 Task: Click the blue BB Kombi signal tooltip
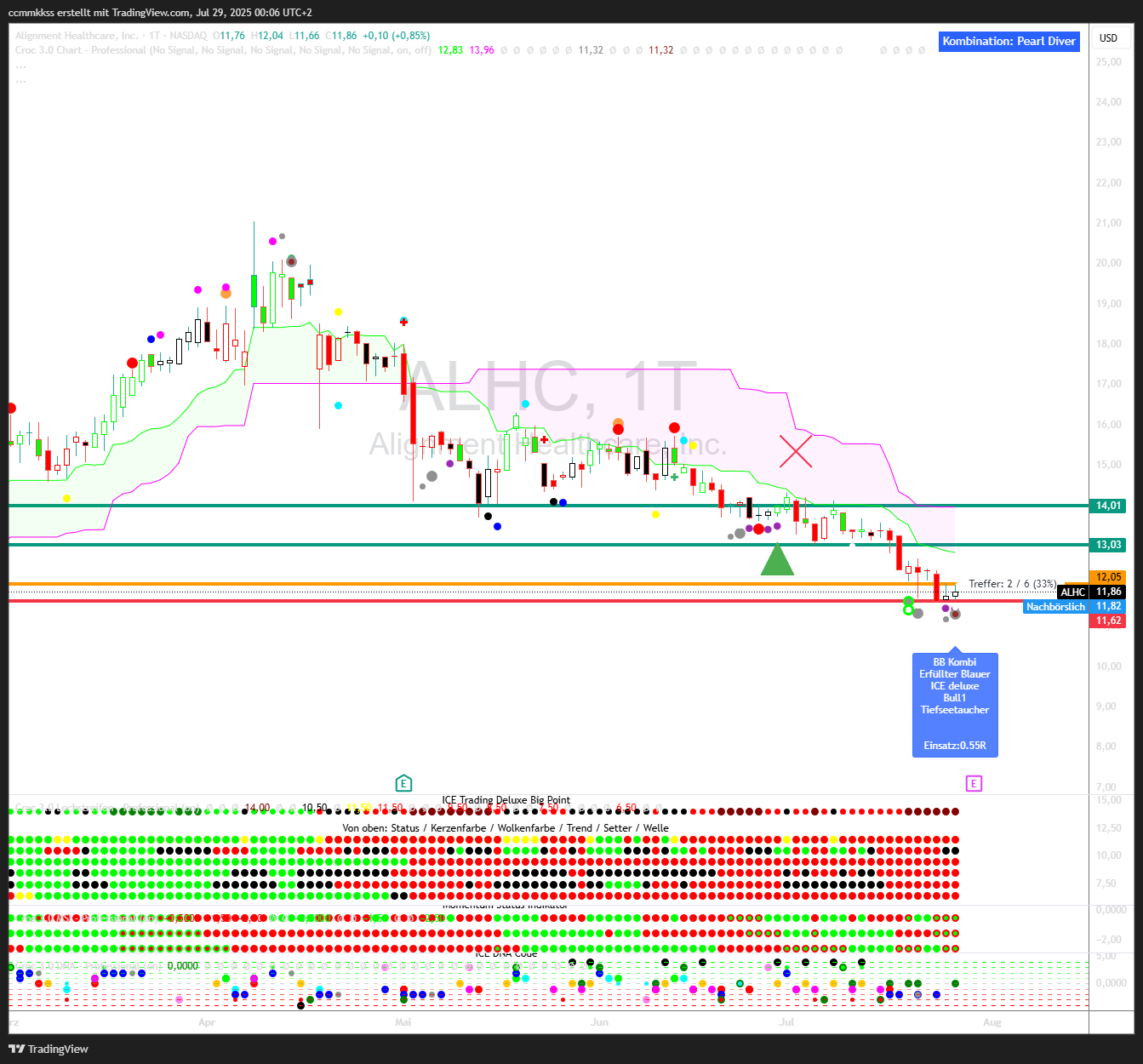[954, 704]
